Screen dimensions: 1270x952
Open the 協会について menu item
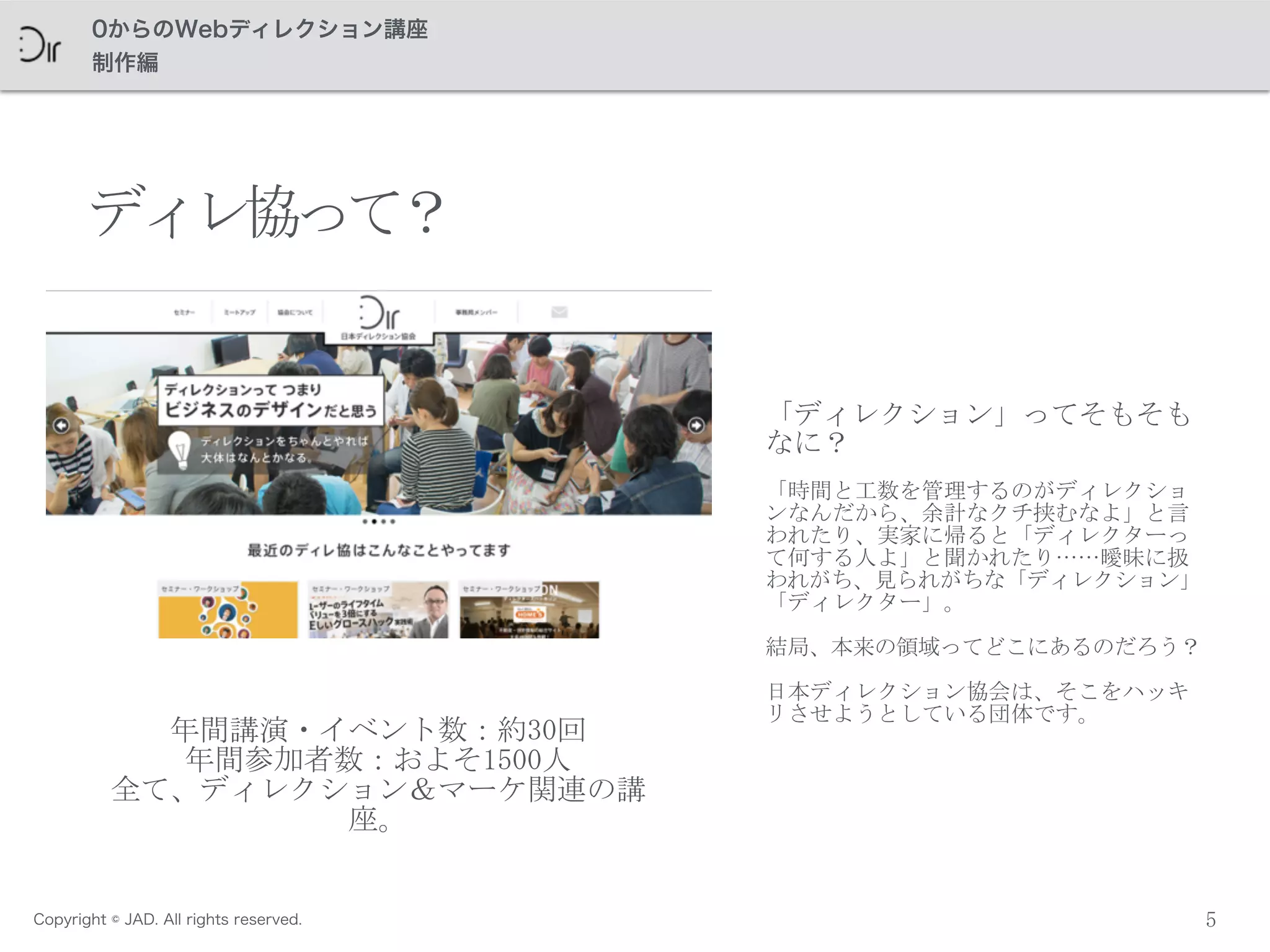coord(295,312)
